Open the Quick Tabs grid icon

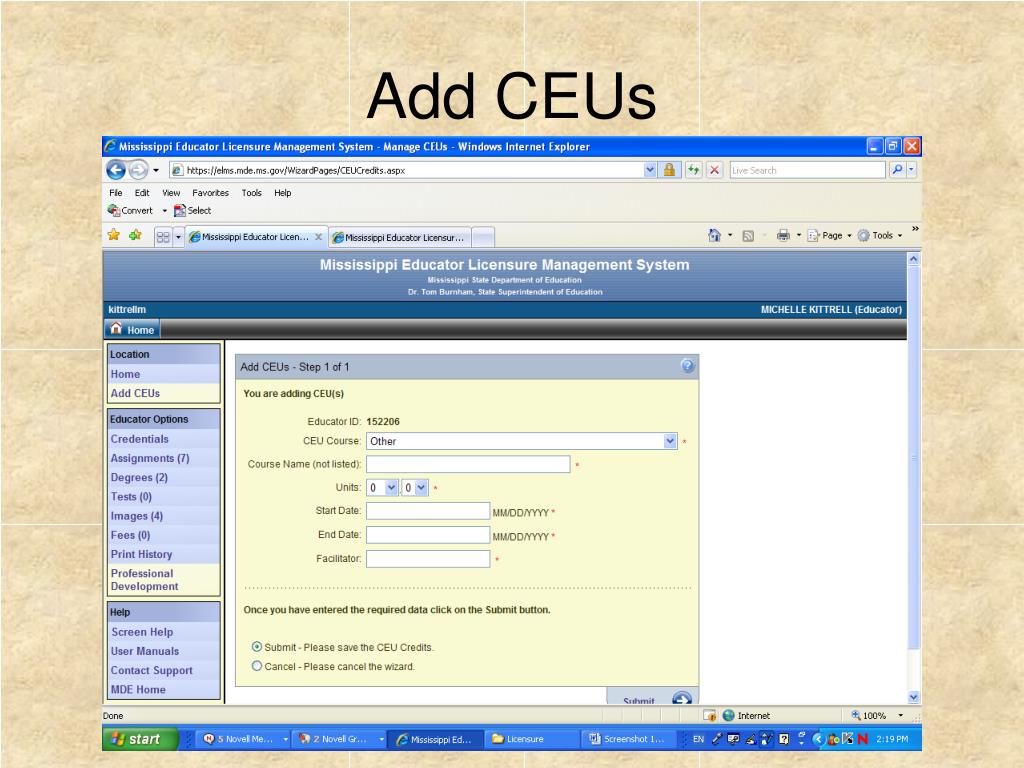point(163,237)
